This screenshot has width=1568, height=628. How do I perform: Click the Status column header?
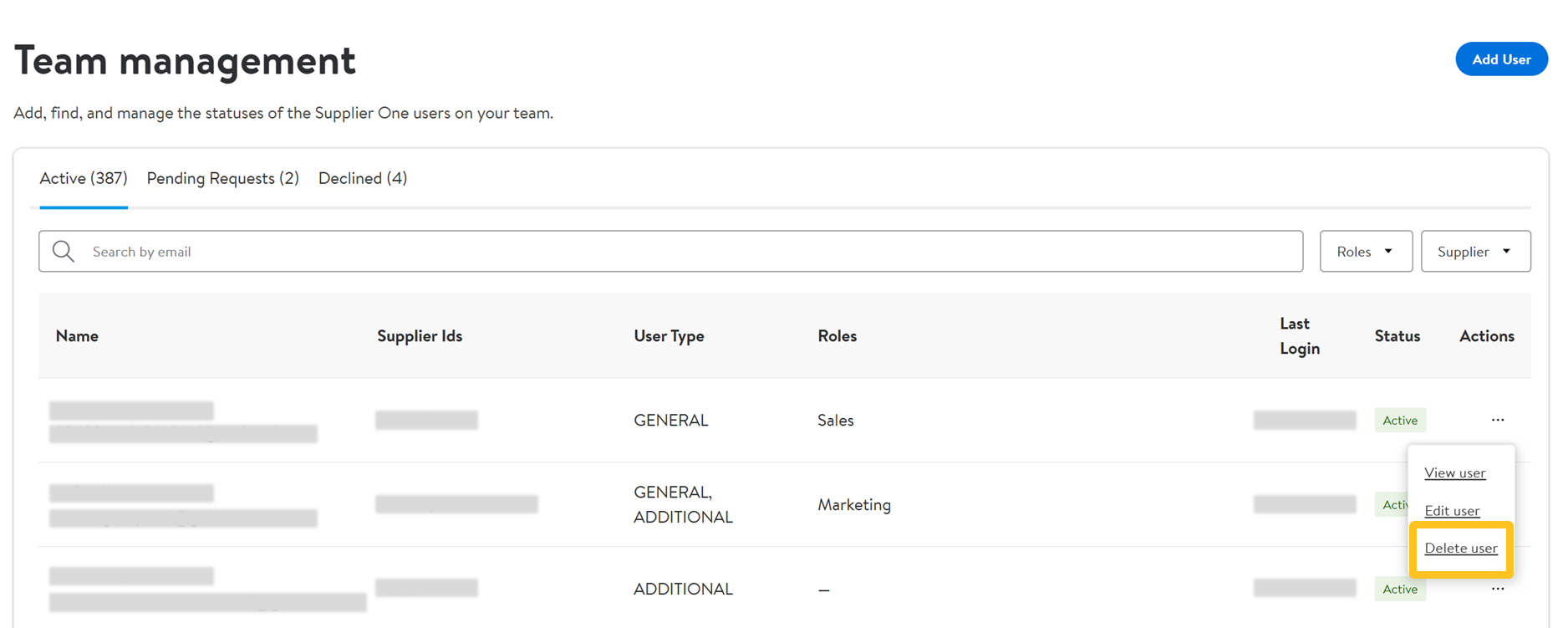pos(1397,335)
